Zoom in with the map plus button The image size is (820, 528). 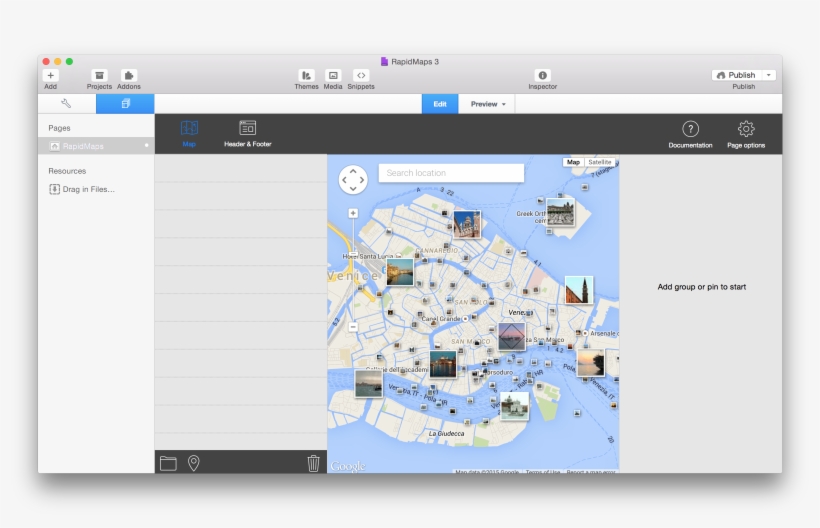tap(353, 213)
